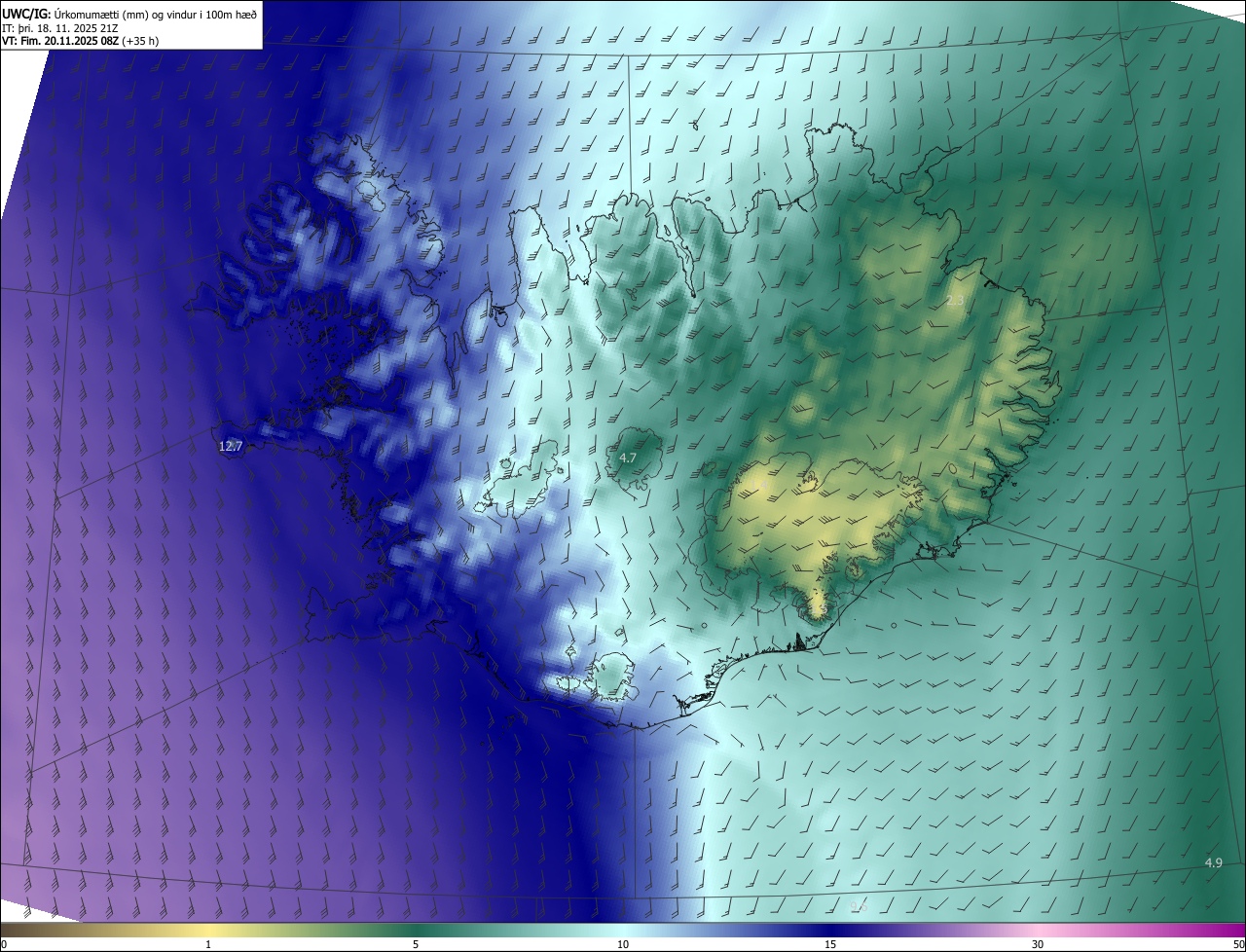Click the UWC/IG title line in the header
Image resolution: width=1246 pixels, height=952 pixels.
click(x=129, y=14)
